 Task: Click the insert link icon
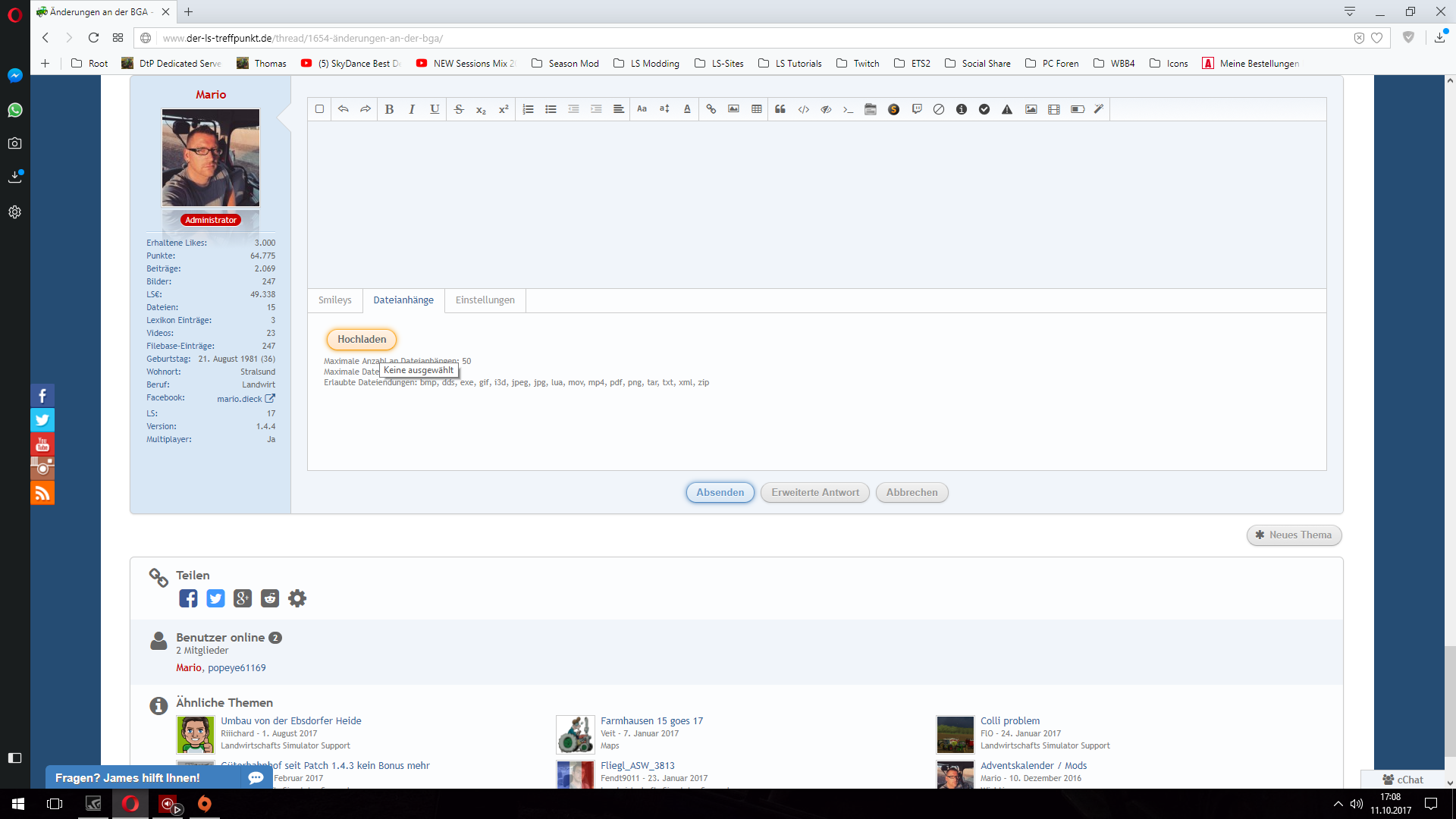(711, 109)
